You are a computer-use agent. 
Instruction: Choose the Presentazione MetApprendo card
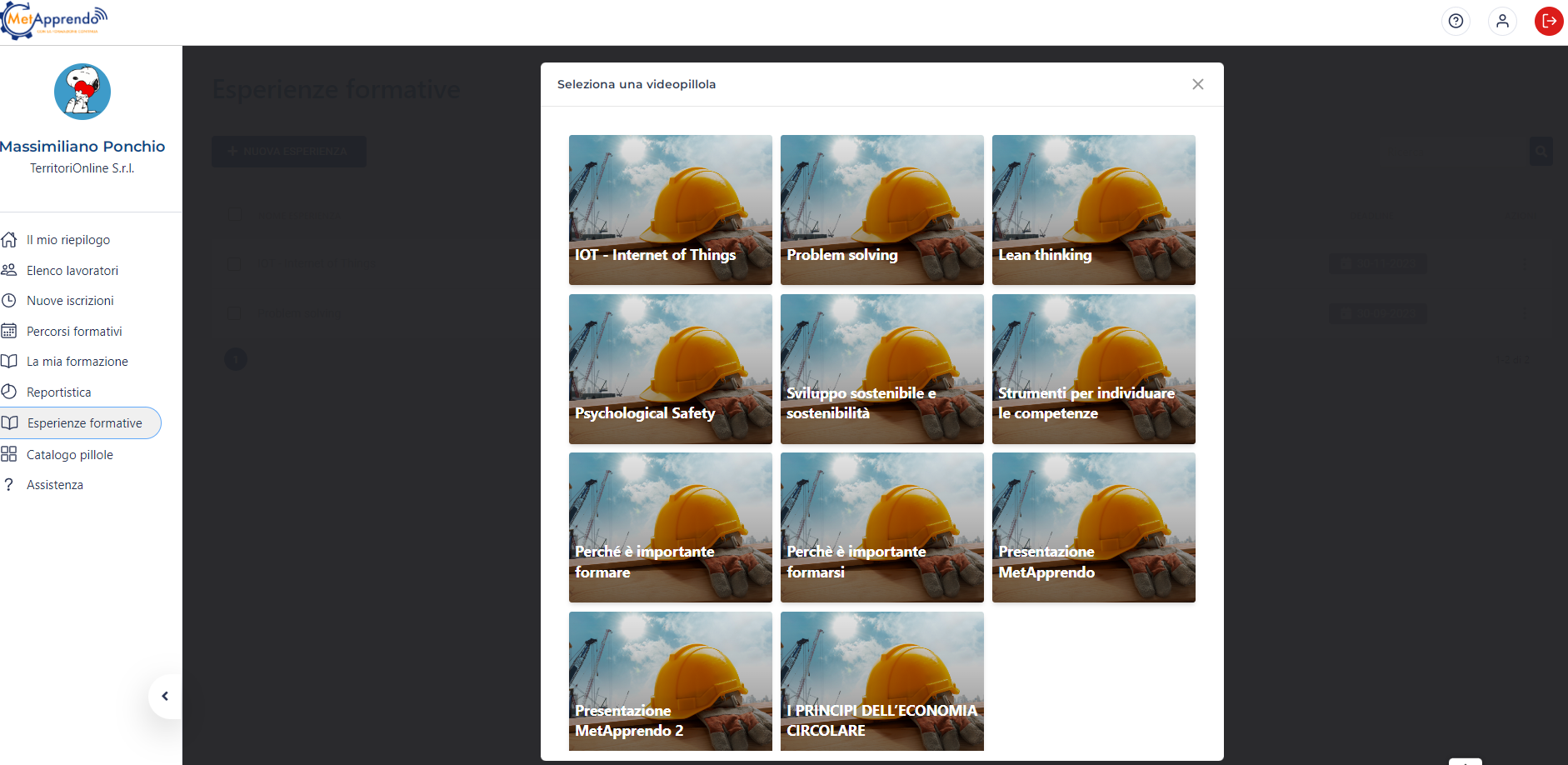point(1094,527)
